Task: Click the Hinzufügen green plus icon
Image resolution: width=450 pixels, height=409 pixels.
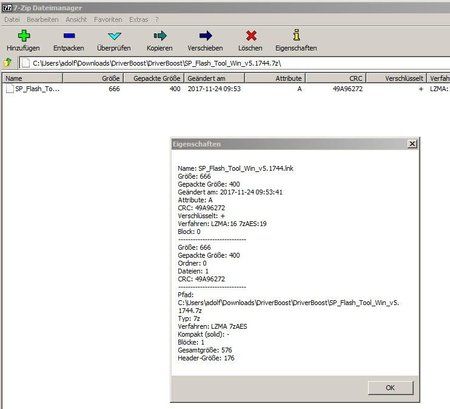Action: [24, 35]
